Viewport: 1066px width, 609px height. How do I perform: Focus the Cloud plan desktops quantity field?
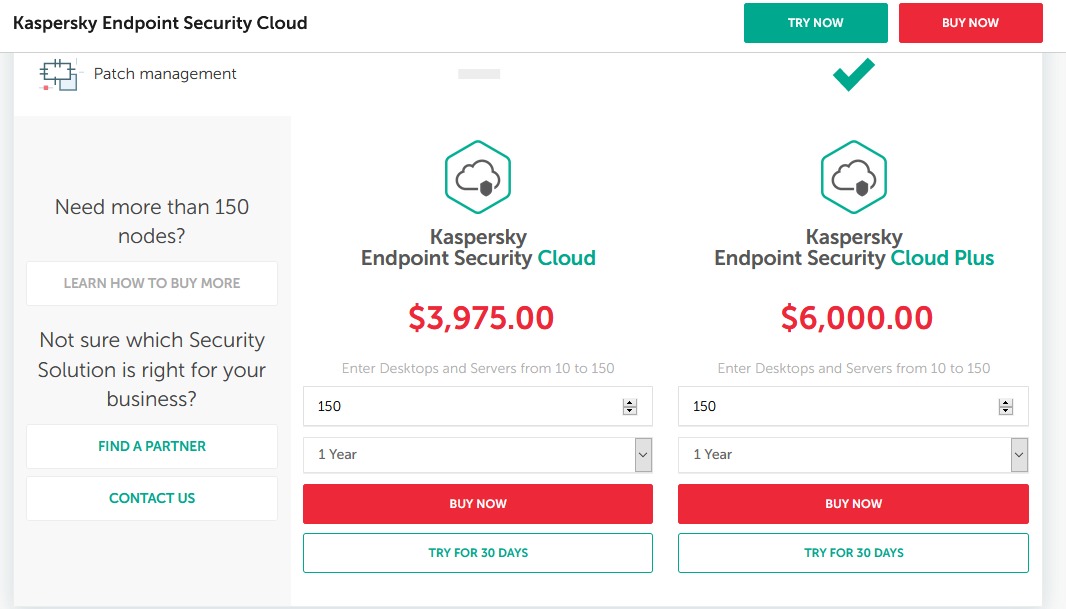460,406
